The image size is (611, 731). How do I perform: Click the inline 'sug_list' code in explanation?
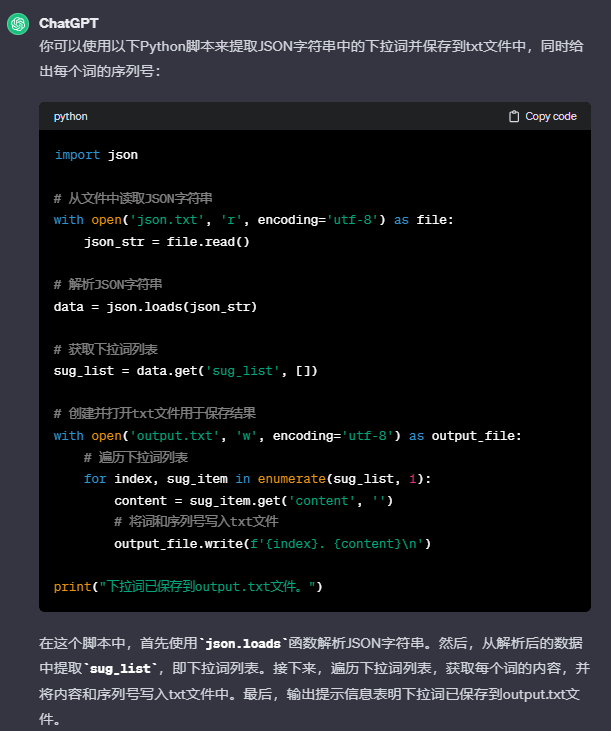121,669
